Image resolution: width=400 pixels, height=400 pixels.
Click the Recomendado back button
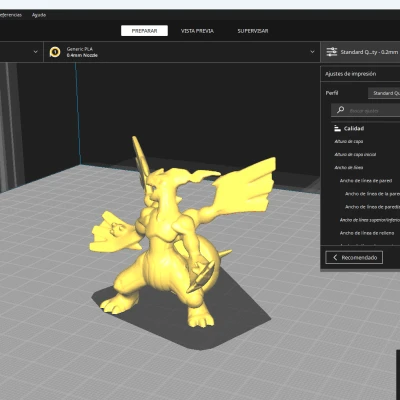(x=354, y=257)
